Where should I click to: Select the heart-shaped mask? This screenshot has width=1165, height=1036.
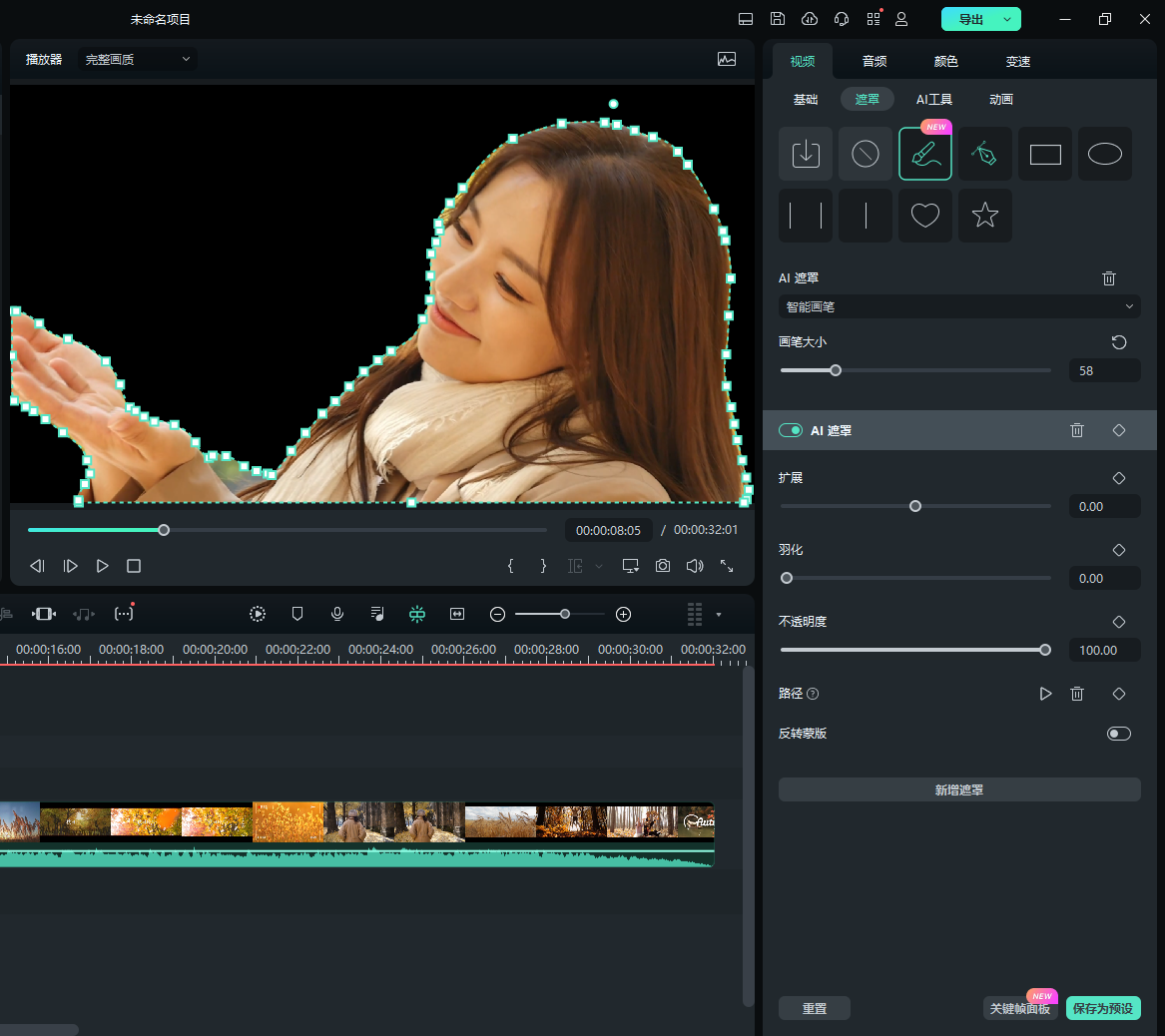[x=924, y=215]
